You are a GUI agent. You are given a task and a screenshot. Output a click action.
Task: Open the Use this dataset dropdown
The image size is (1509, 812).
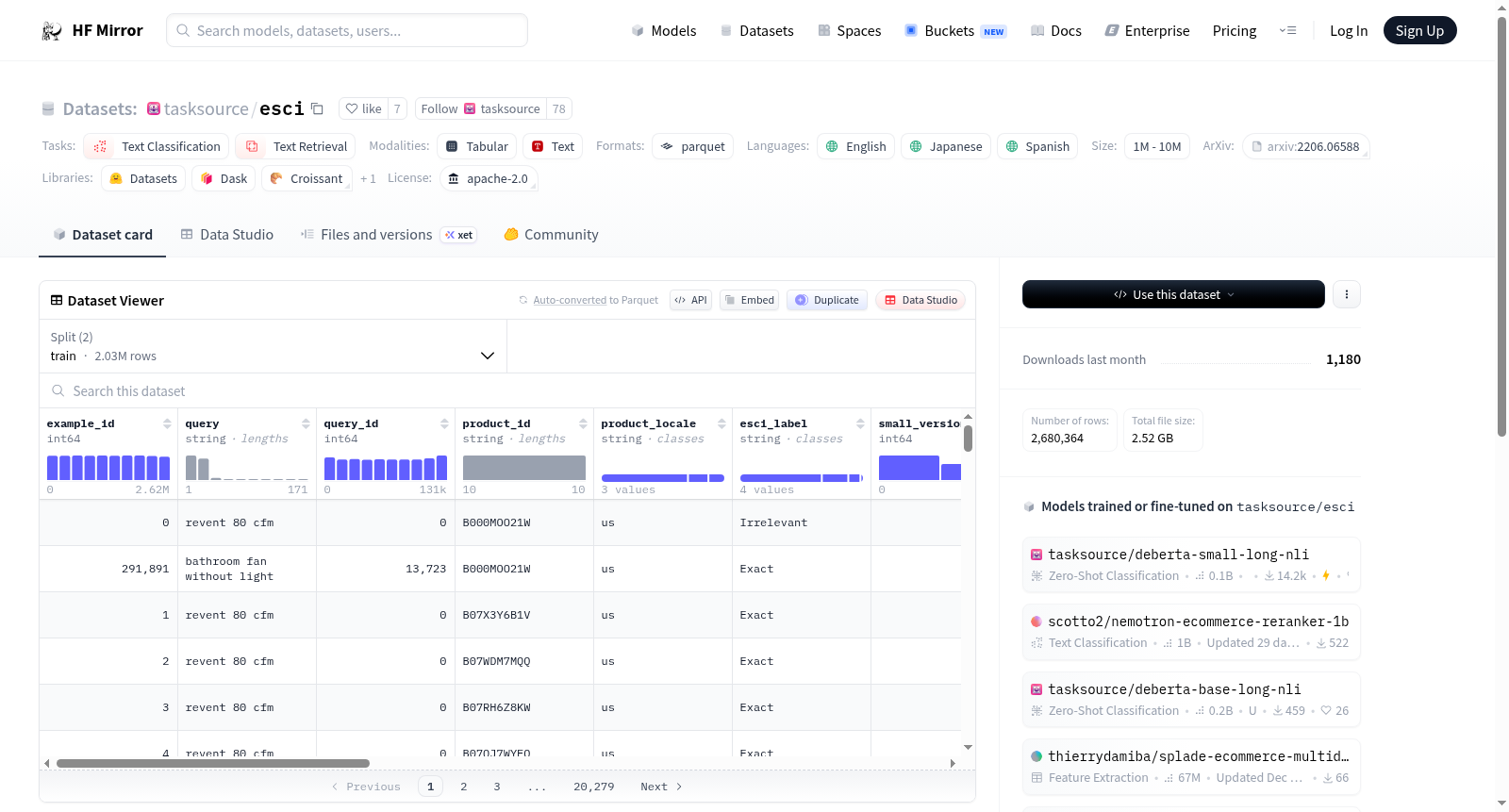pos(1173,294)
